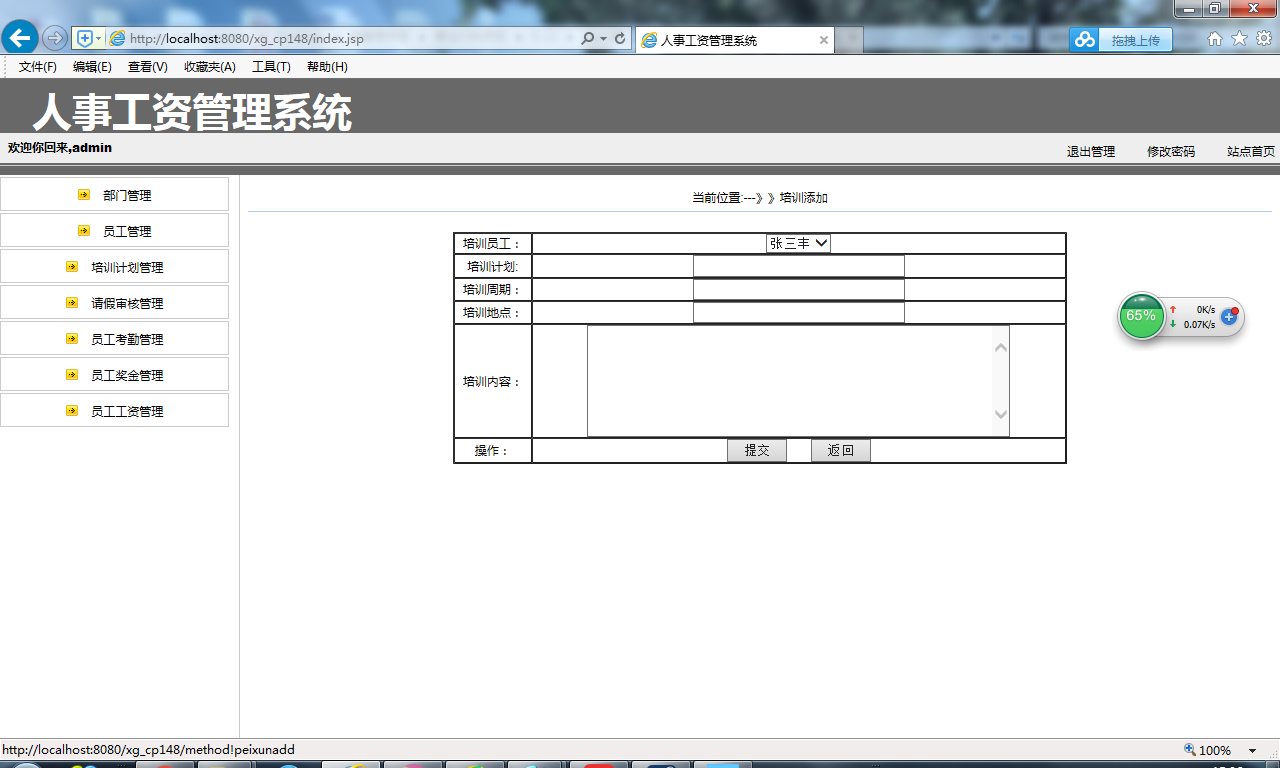
Task: Open the 培训员工 dropdown showing 张三丰
Action: (798, 243)
